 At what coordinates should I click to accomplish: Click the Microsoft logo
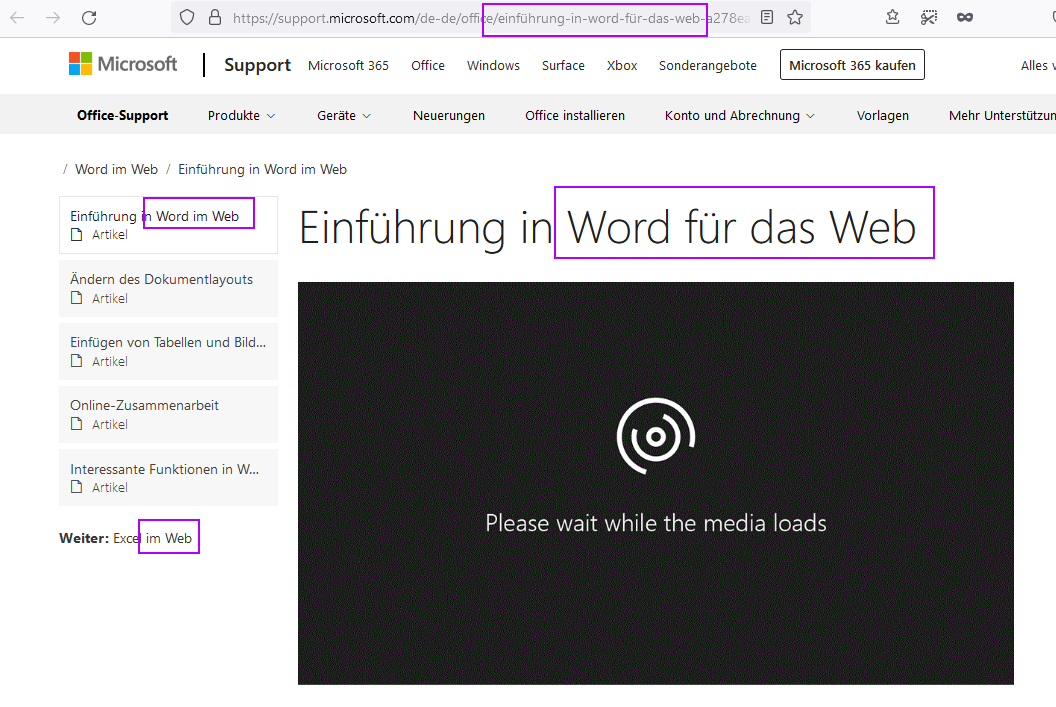coord(123,64)
